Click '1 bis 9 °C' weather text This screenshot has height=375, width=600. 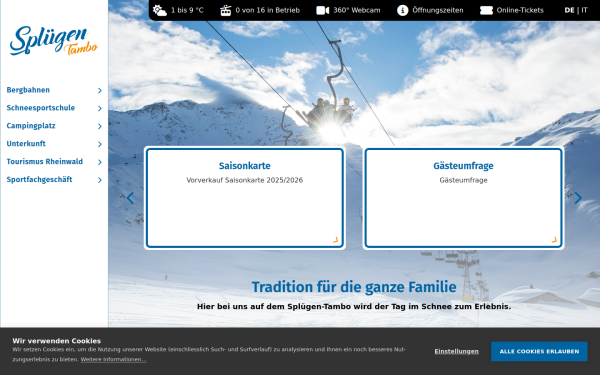coord(187,10)
